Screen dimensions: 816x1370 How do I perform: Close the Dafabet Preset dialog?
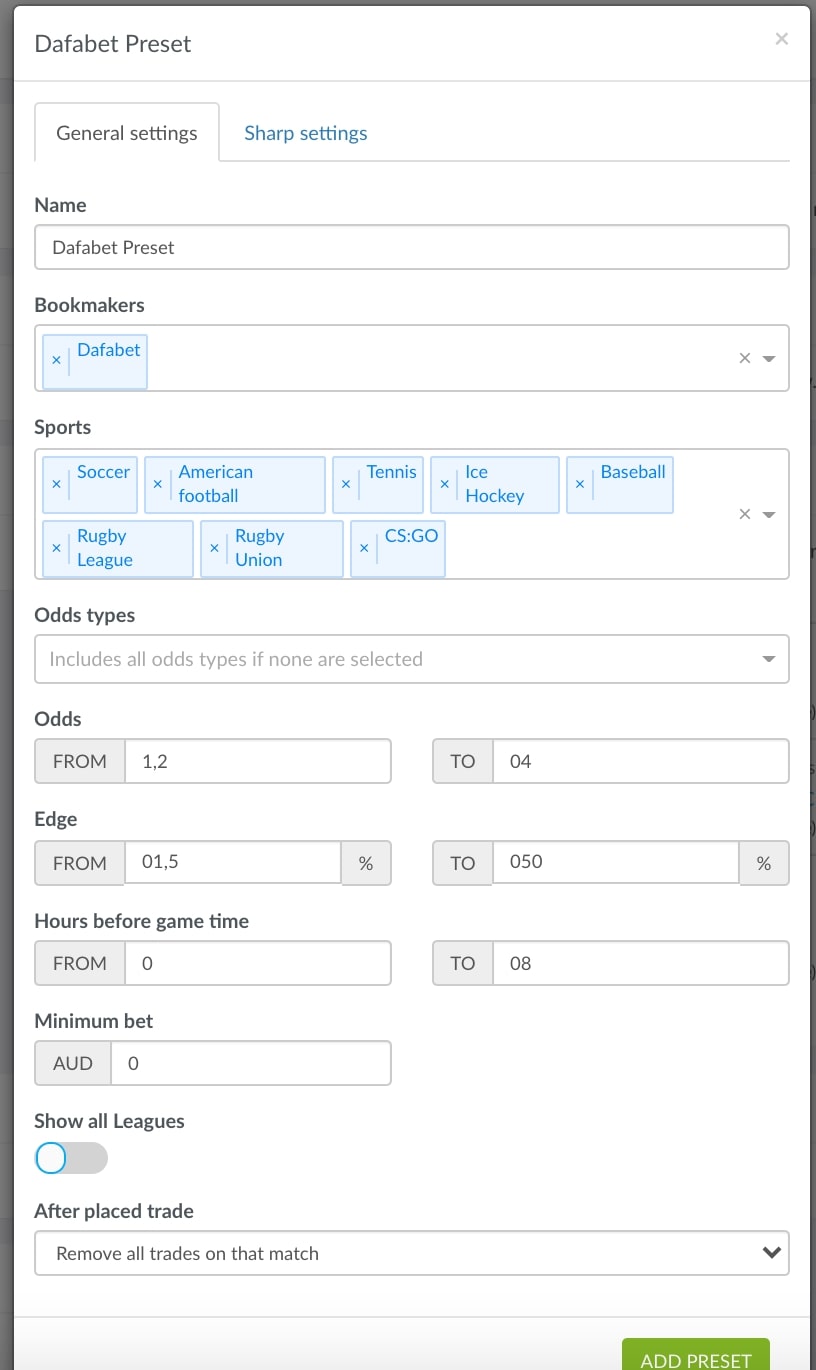click(x=782, y=39)
